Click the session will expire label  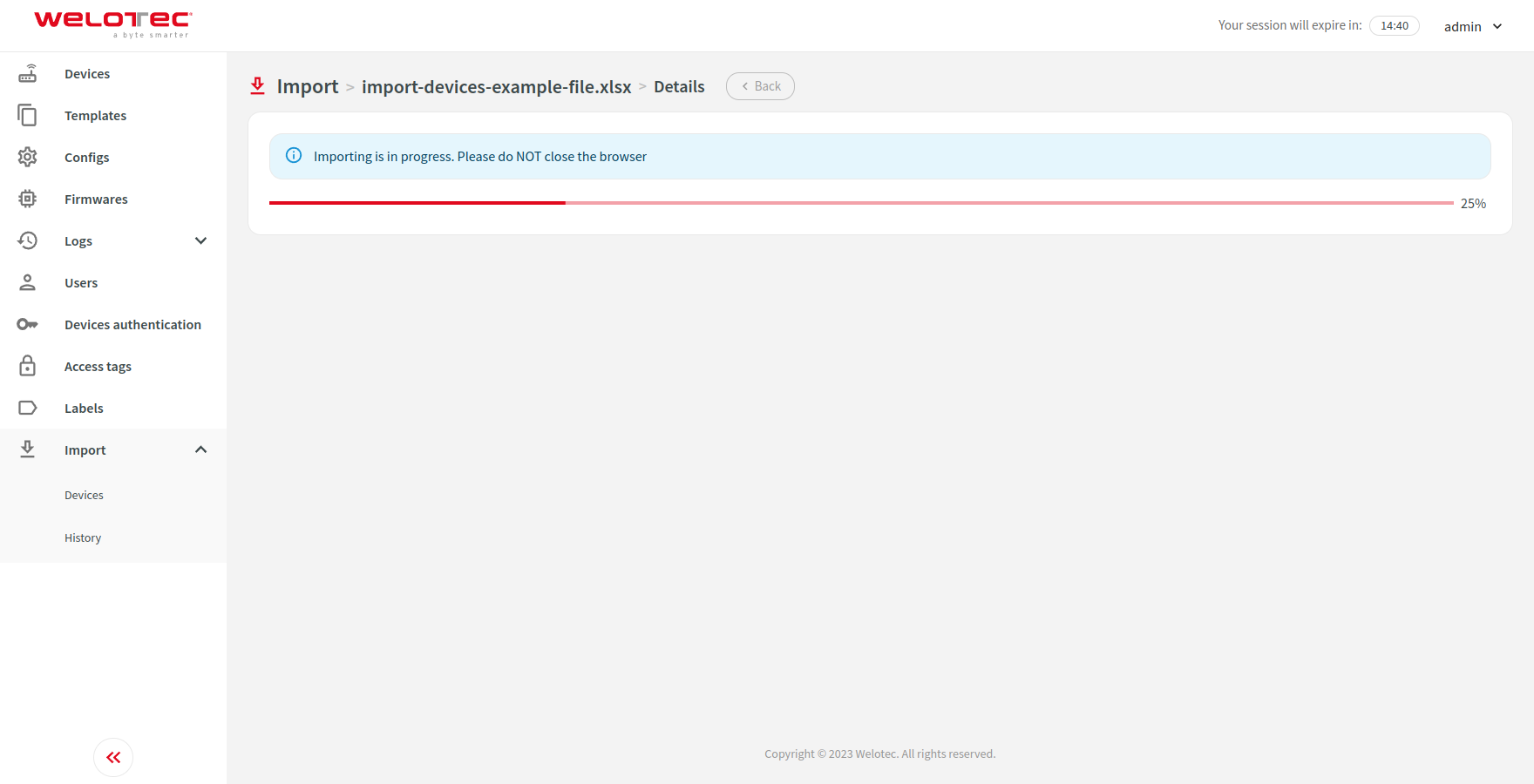click(x=1290, y=25)
